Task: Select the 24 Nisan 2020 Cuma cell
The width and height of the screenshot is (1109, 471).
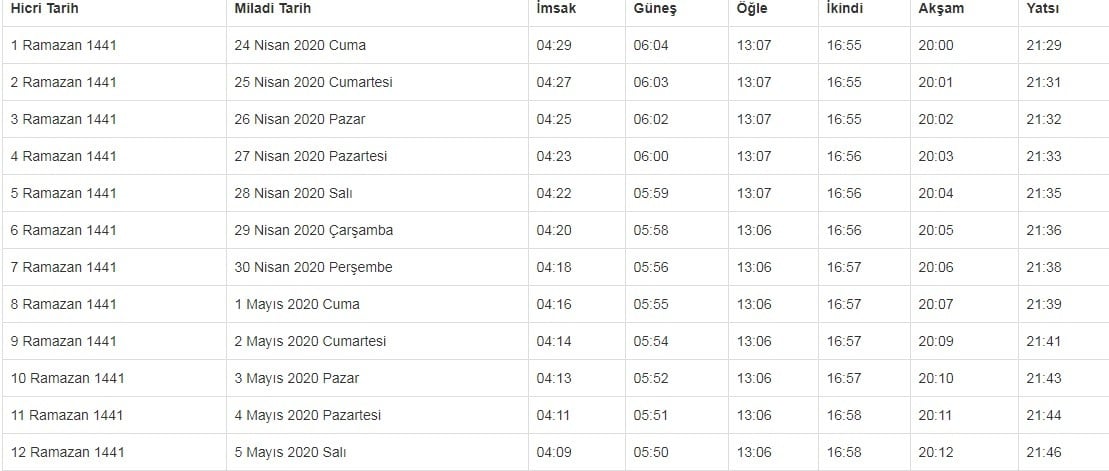Action: point(300,45)
